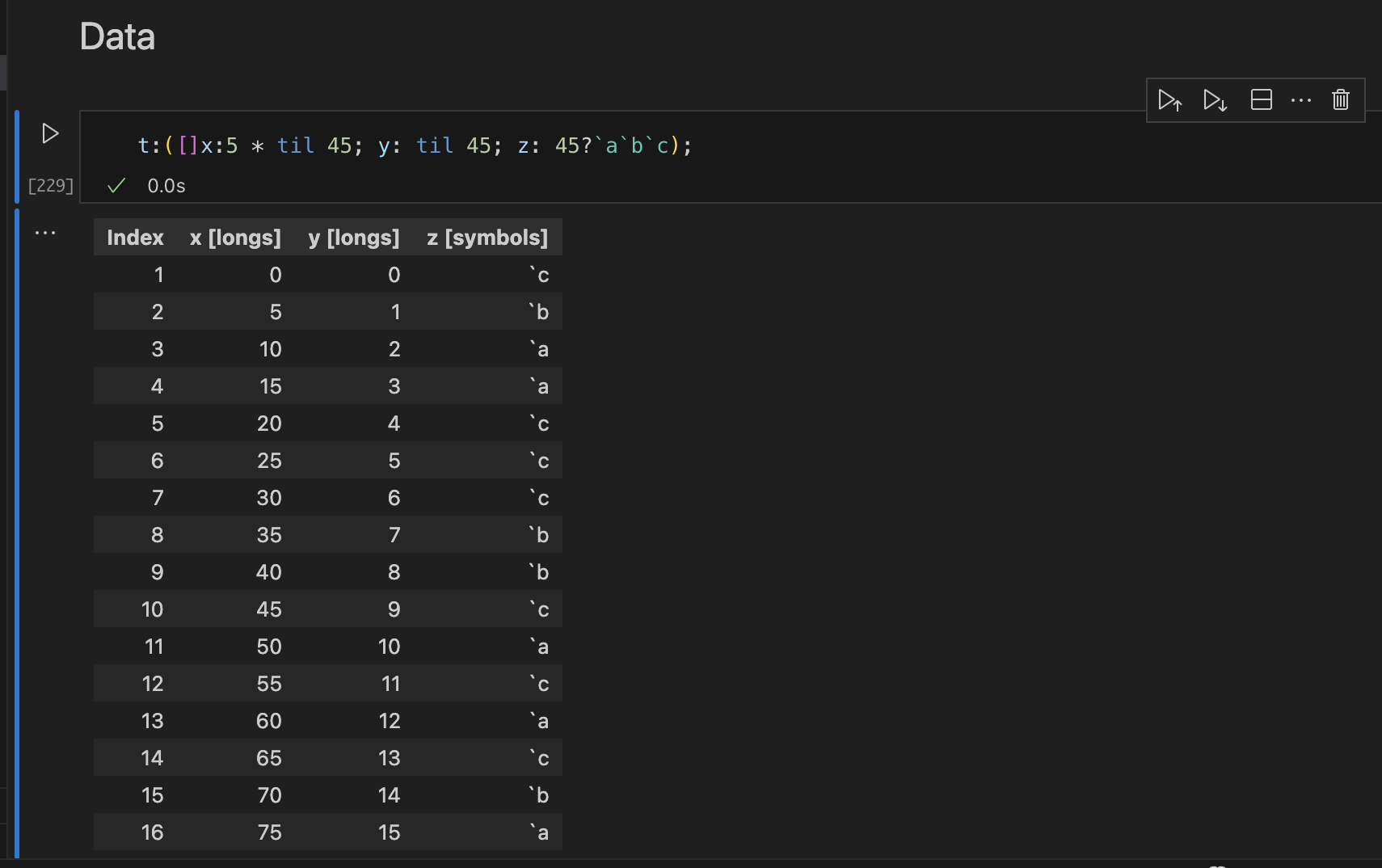
Task: Execute this cell and cells below
Action: coord(1216,99)
